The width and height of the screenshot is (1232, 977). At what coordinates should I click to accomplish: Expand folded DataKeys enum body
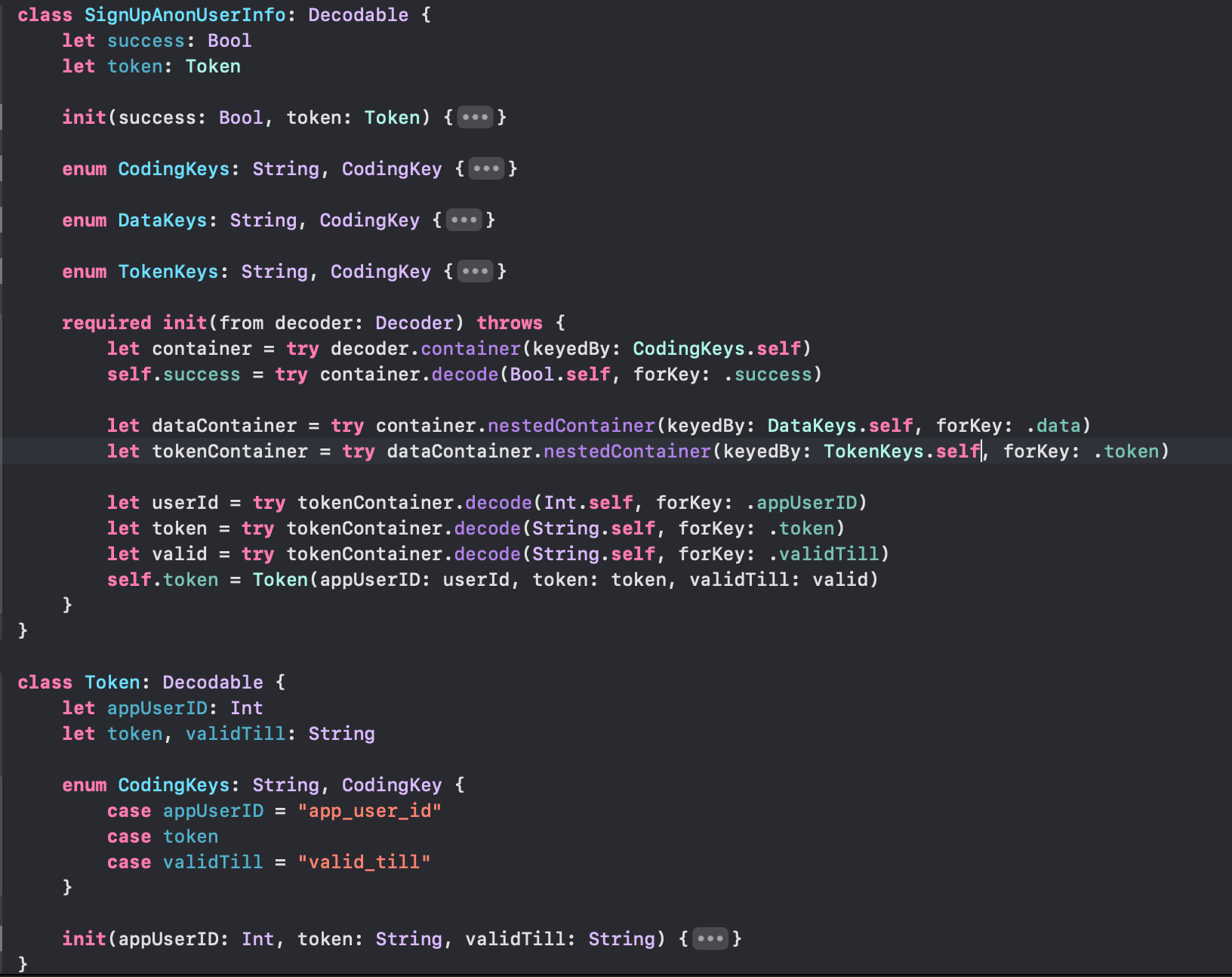pyautogui.click(x=464, y=220)
